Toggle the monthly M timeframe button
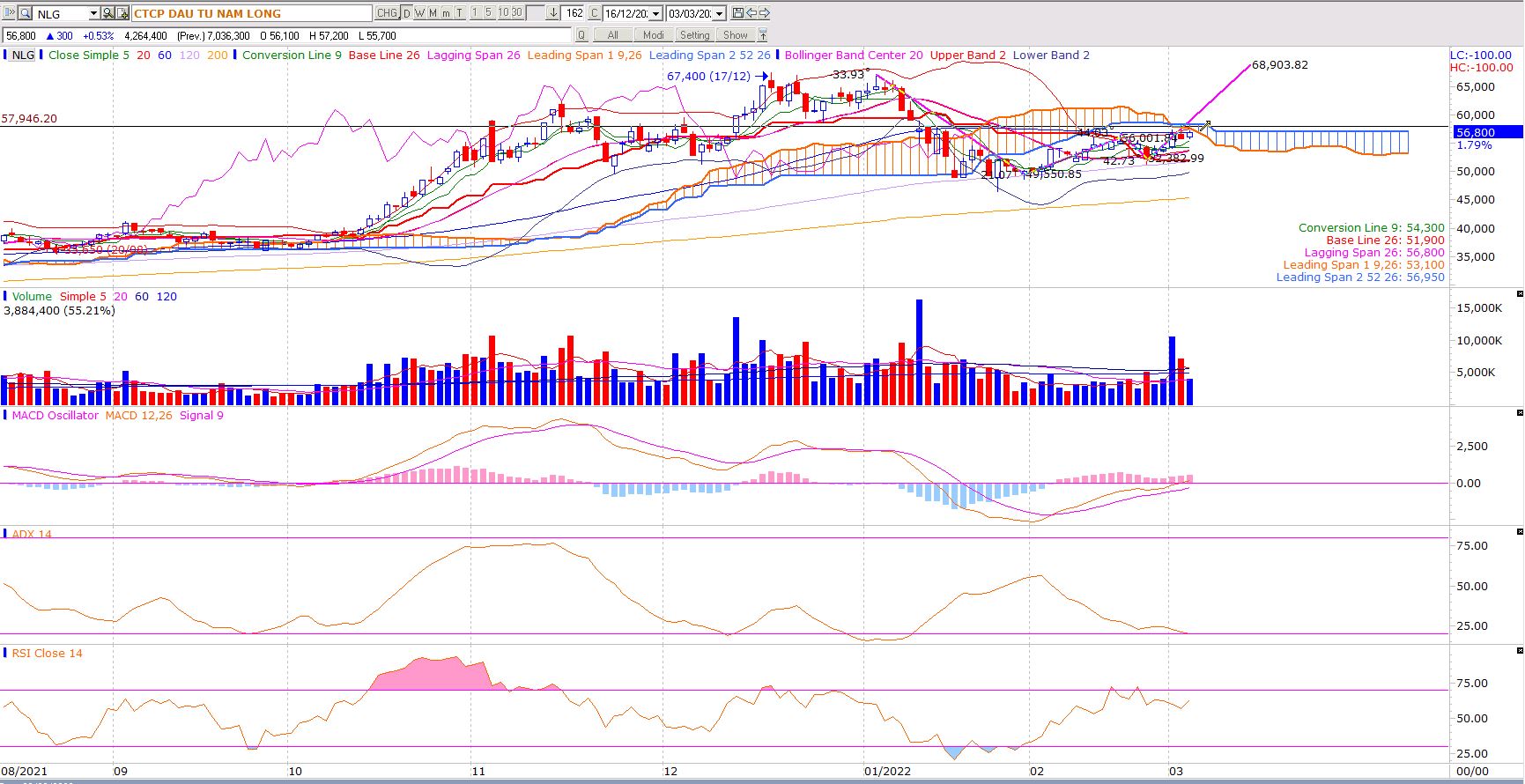Viewport: 1525px width, 784px height. coord(433,13)
